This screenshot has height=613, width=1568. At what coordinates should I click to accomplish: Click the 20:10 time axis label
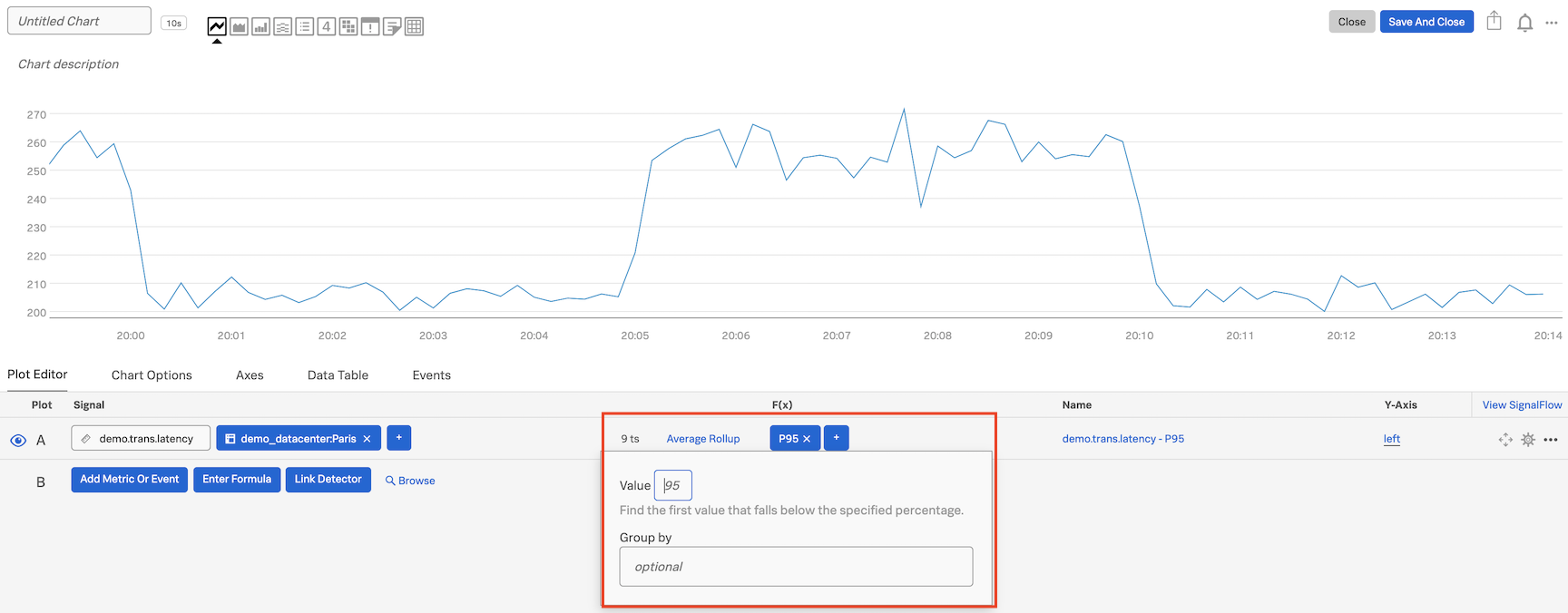[1140, 336]
